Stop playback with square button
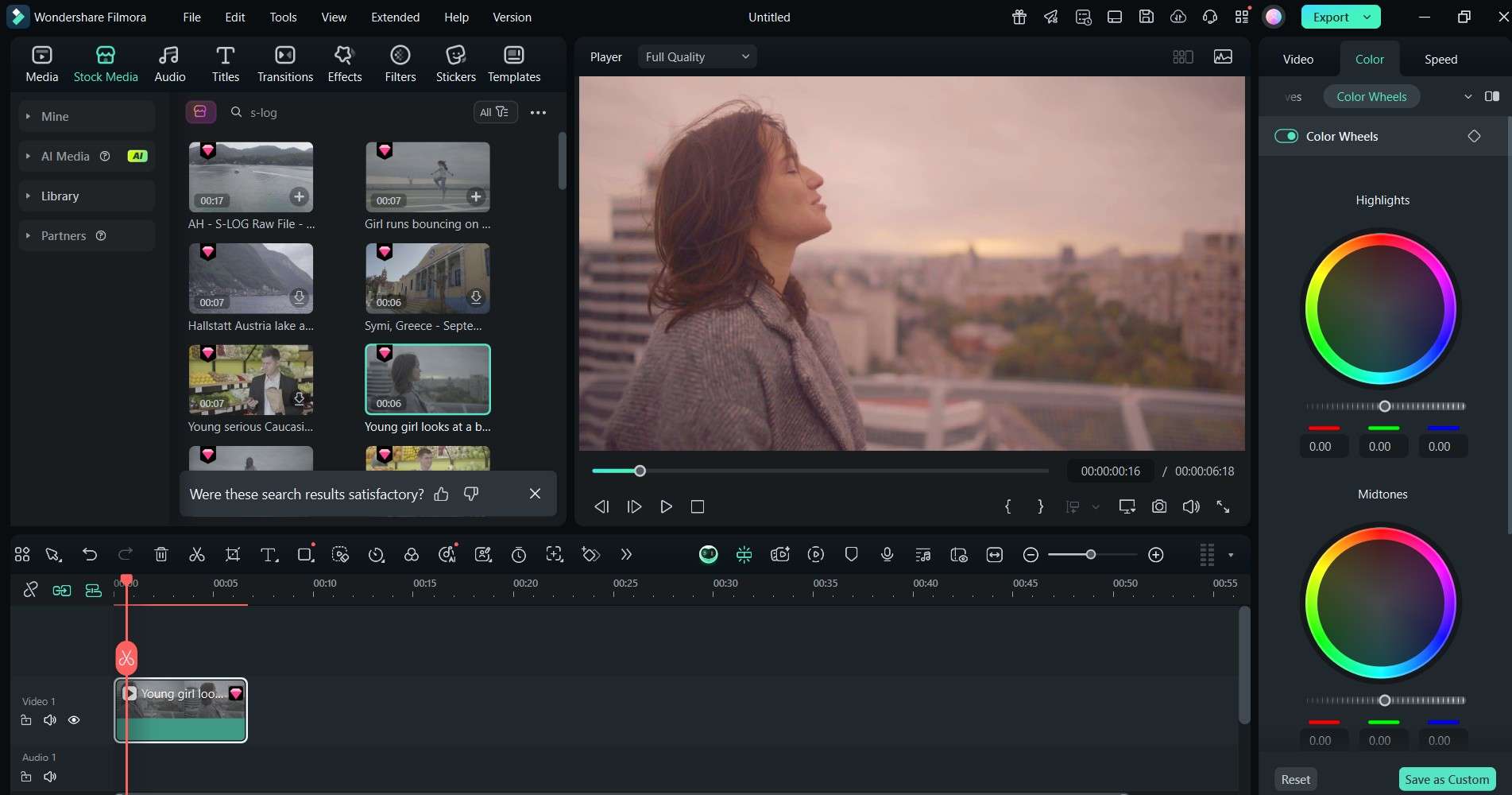Viewport: 1512px width, 795px height. [x=697, y=506]
